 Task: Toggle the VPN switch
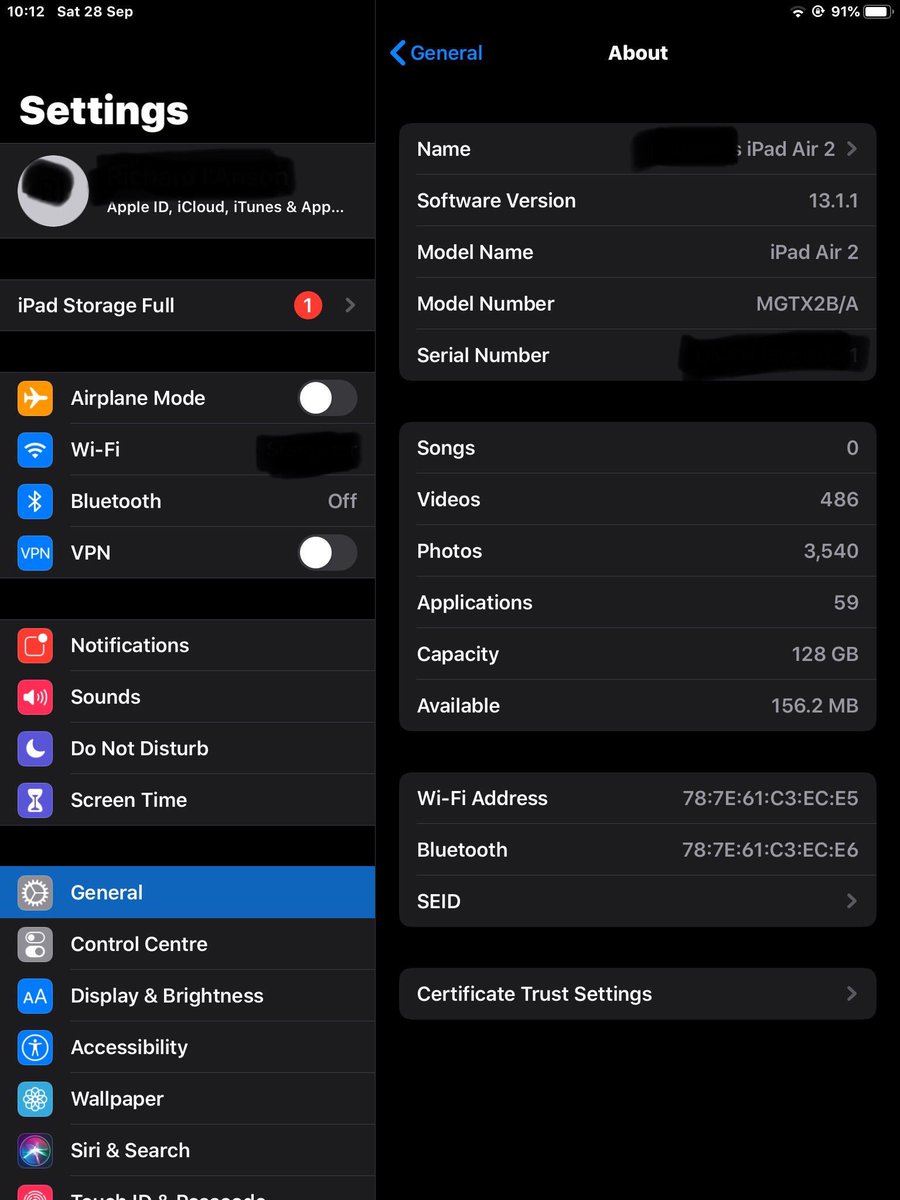click(327, 553)
